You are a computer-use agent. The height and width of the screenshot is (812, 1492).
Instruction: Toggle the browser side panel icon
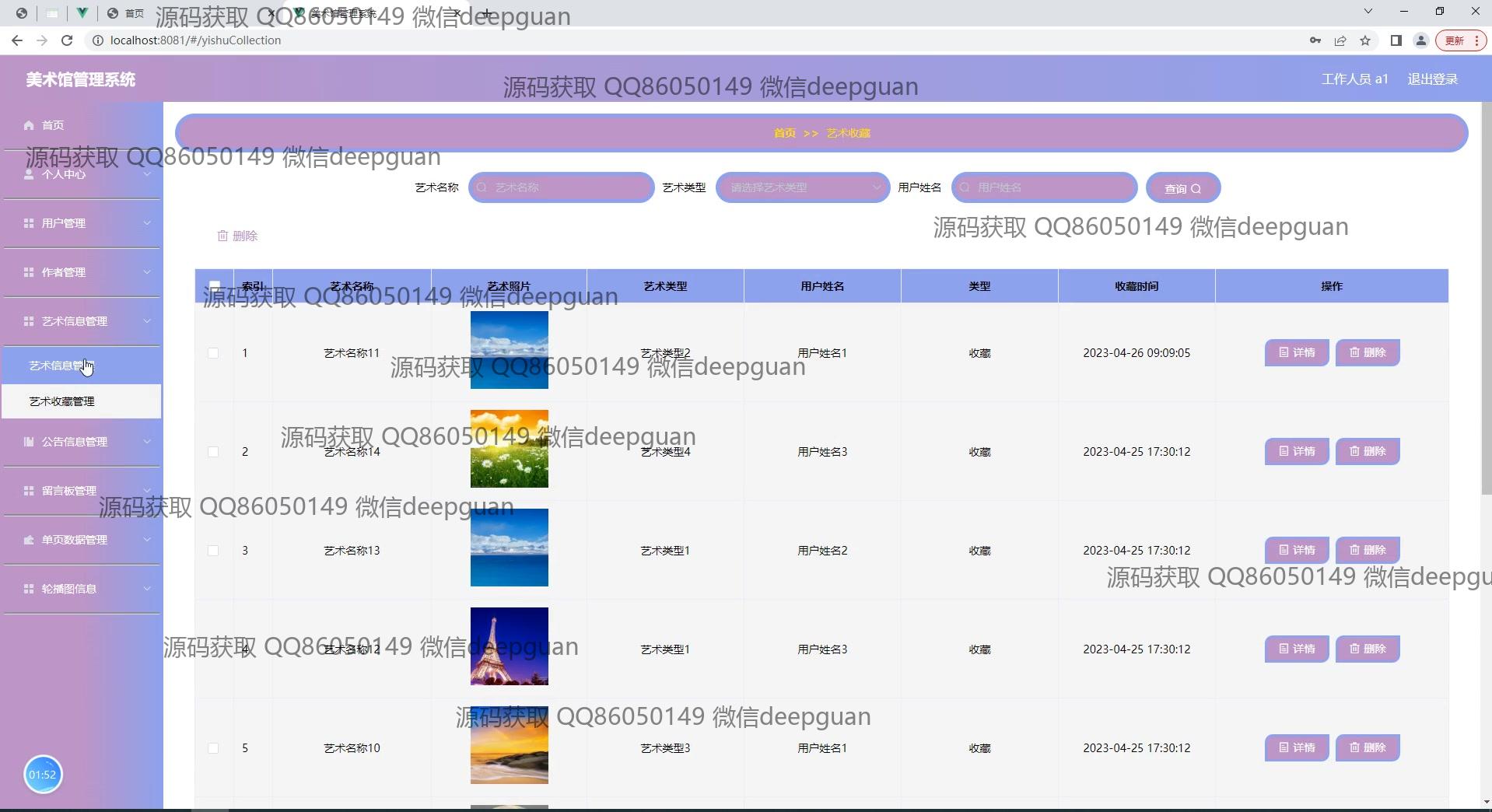1396,40
